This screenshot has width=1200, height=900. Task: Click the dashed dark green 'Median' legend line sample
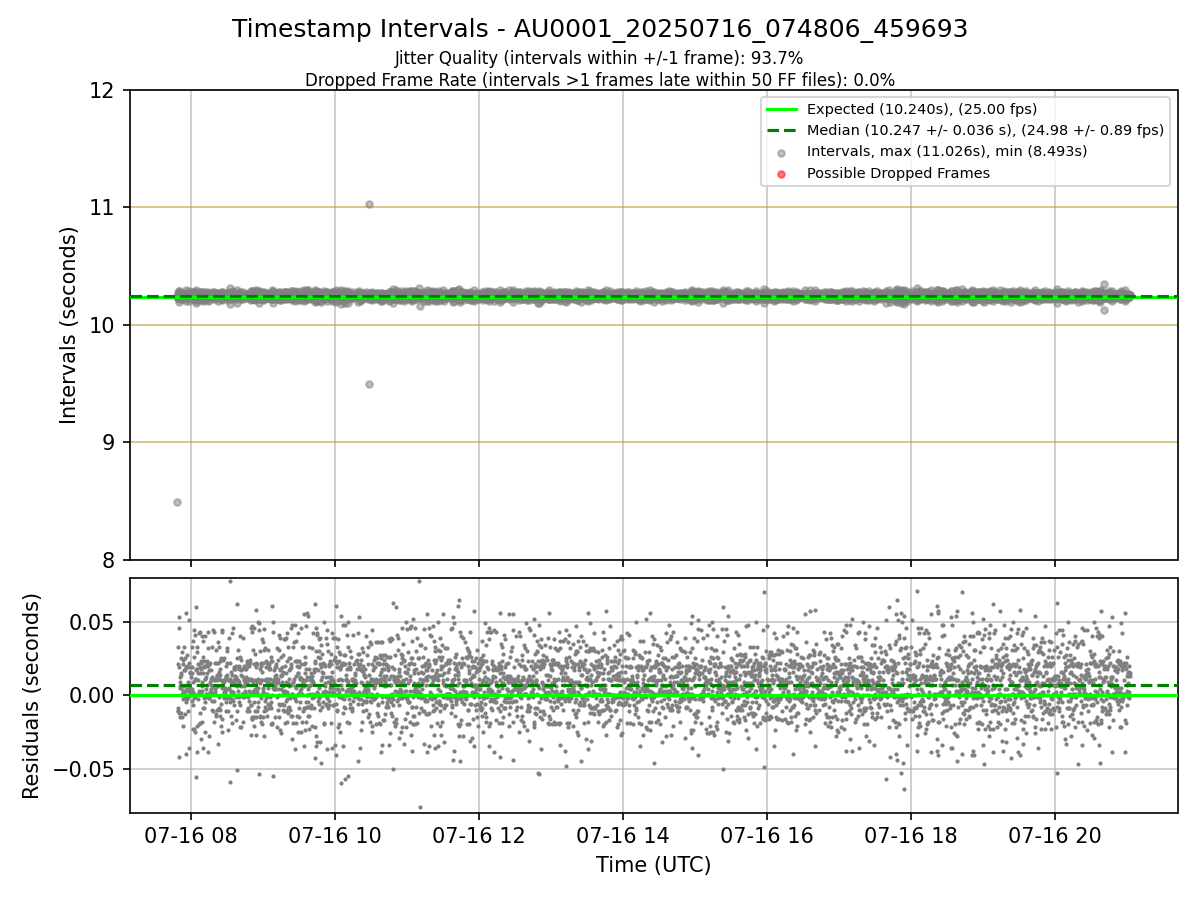tap(781, 130)
